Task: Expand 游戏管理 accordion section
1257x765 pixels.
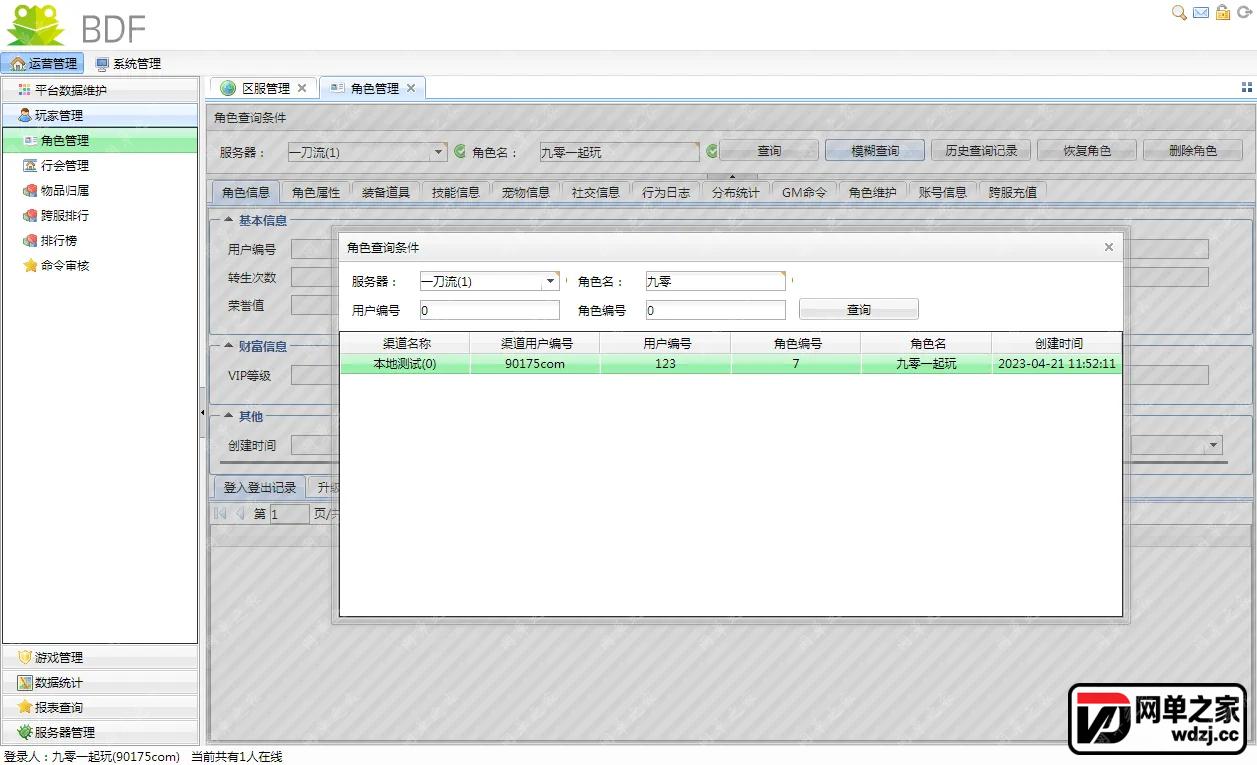Action: [100, 657]
